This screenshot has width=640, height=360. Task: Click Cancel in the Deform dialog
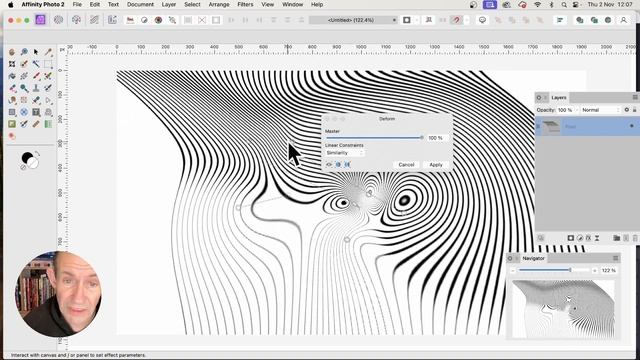[406, 164]
